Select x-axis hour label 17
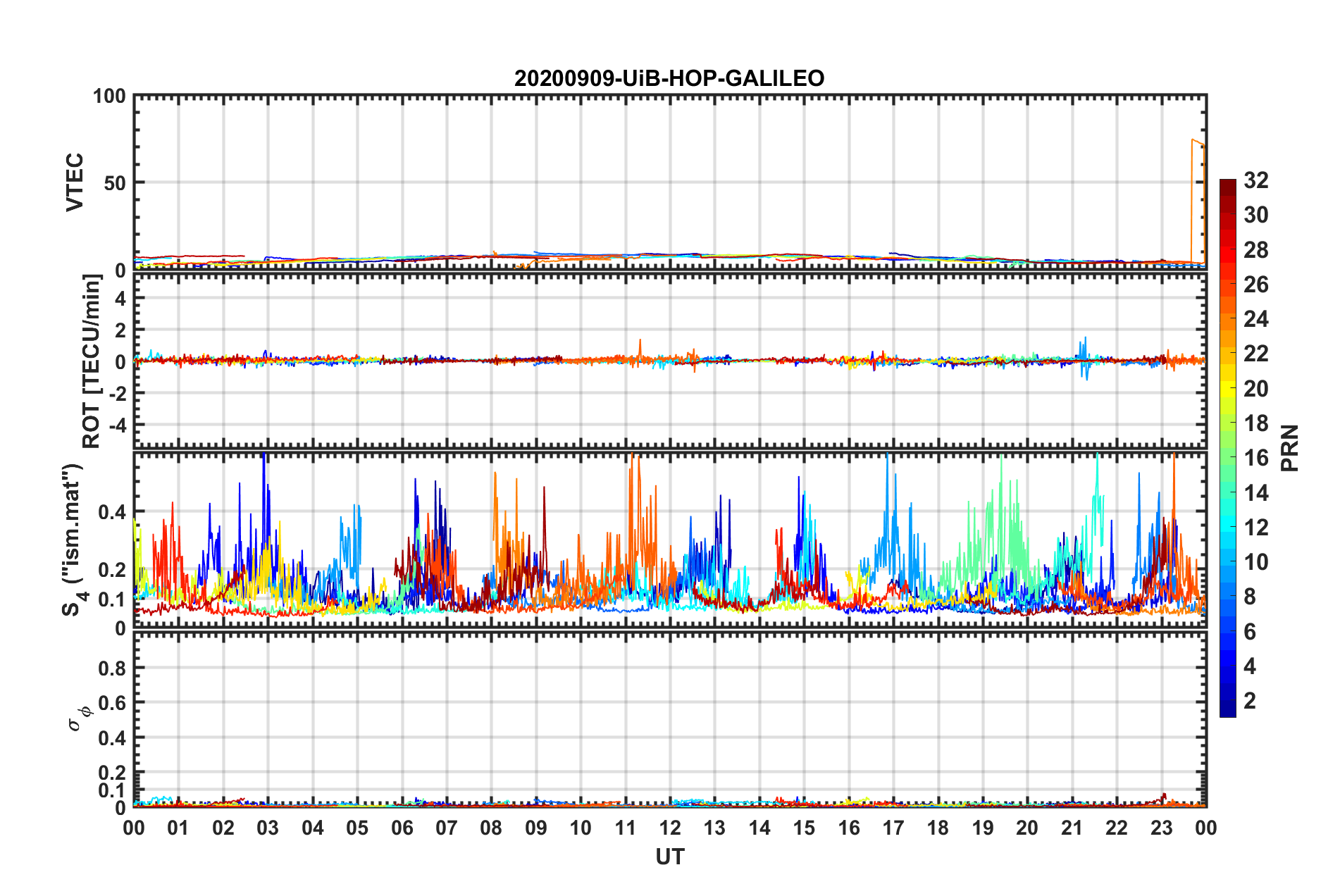This screenshot has height=896, width=1340. [893, 828]
